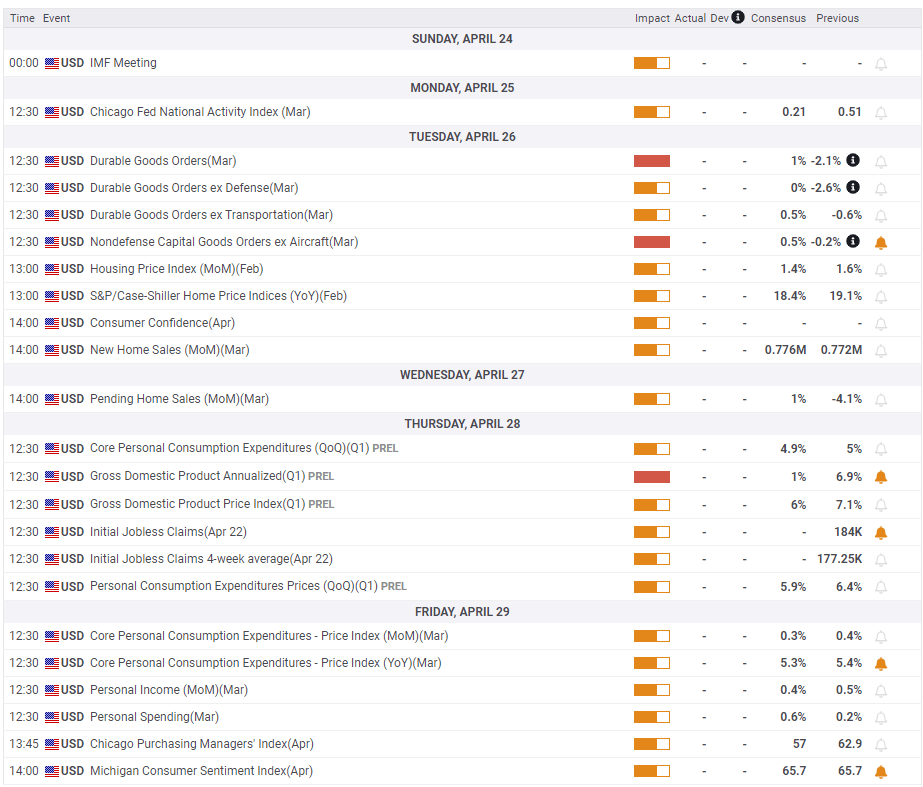Image resolution: width=923 pixels, height=787 pixels.
Task: Expand the Consumer Confidence(Apr) event row
Action: (462, 323)
